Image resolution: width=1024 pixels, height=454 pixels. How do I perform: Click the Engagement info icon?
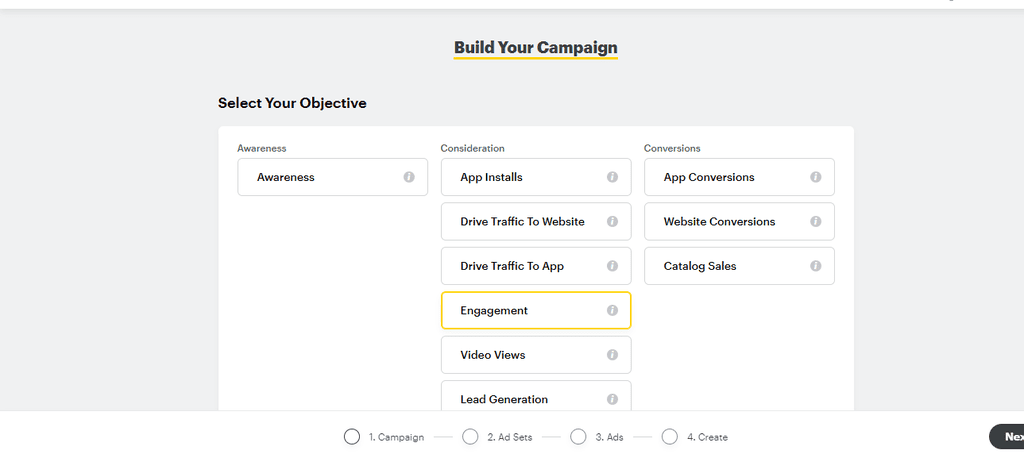612,310
